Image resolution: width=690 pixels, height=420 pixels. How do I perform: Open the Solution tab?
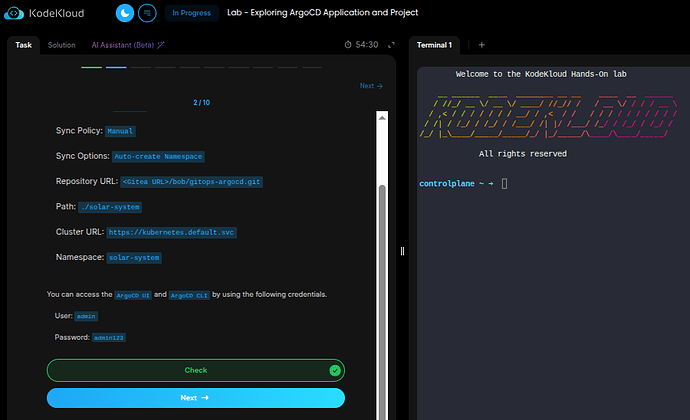coord(62,45)
